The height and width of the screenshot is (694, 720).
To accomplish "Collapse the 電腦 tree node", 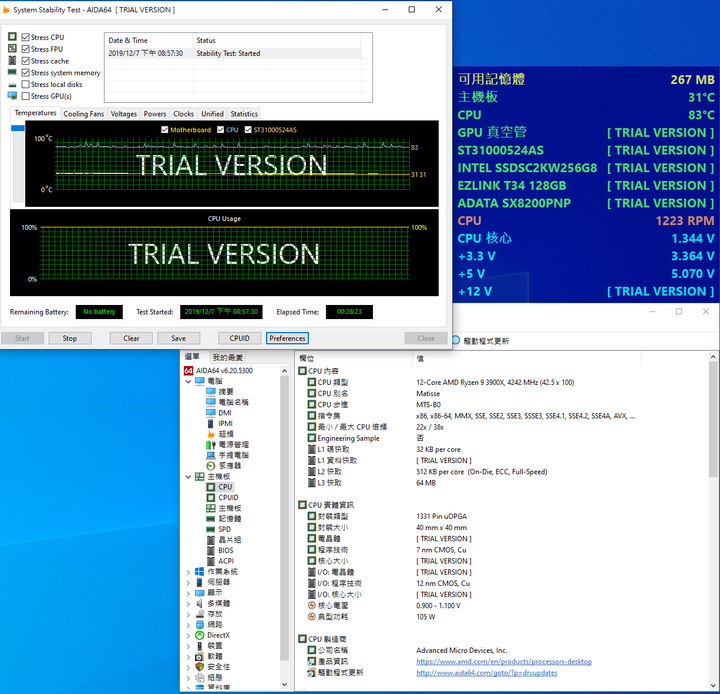I will [x=188, y=381].
